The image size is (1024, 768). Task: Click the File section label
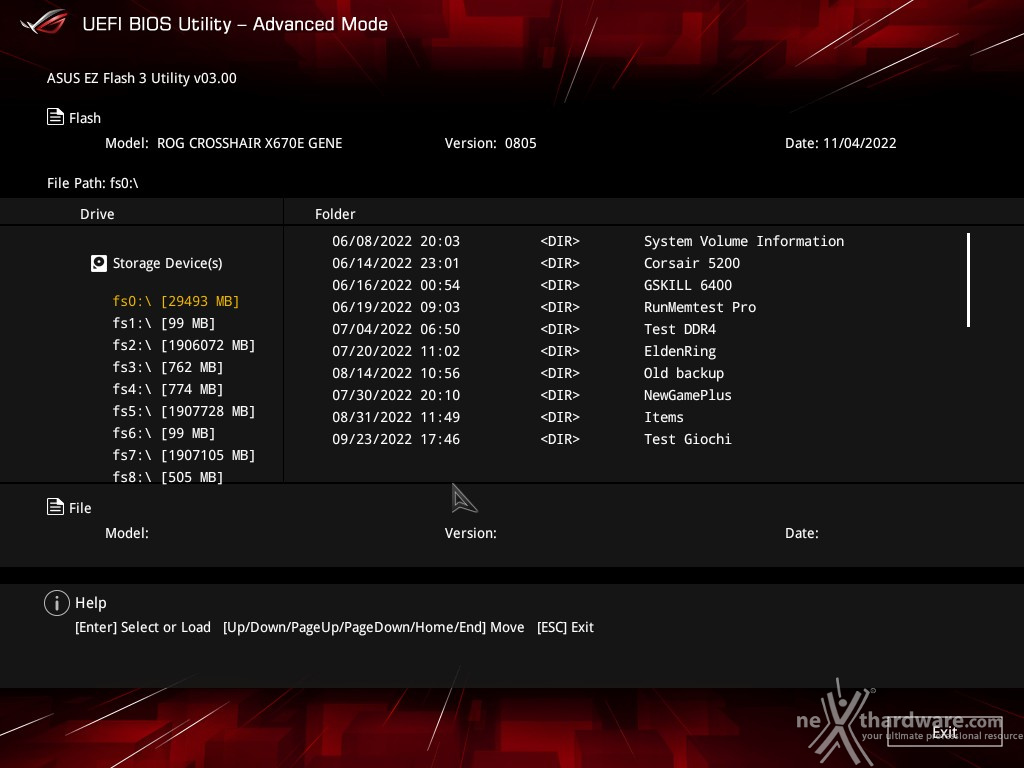click(80, 507)
